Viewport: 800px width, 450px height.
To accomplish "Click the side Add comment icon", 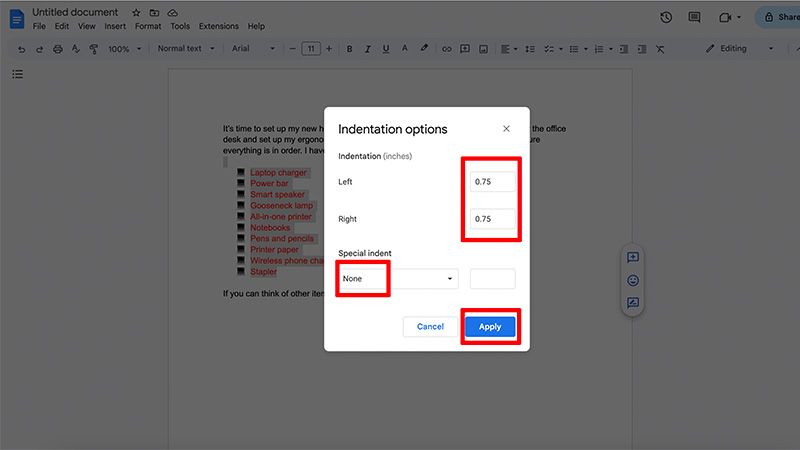I will [633, 257].
